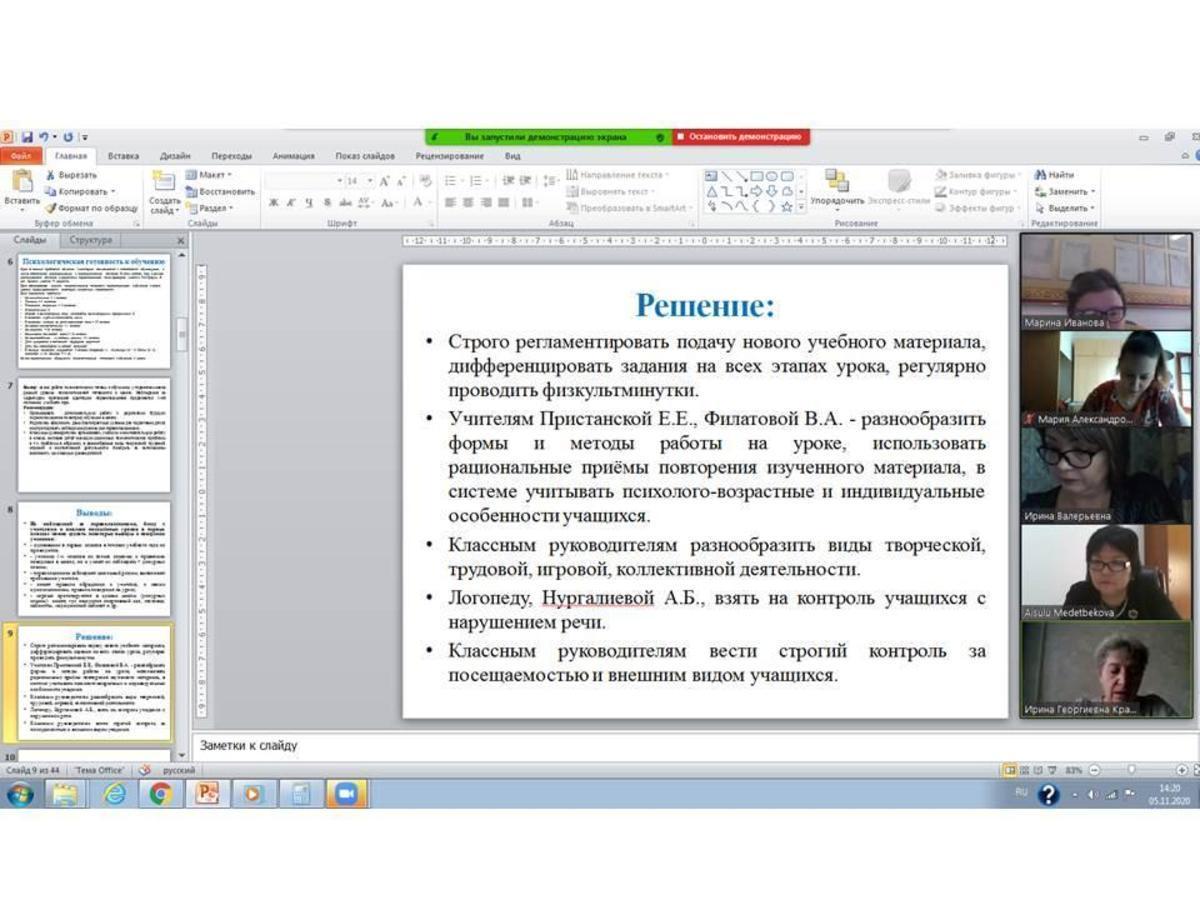Open Zoom from the Windows taskbar
The height and width of the screenshot is (900, 1200).
tap(346, 794)
